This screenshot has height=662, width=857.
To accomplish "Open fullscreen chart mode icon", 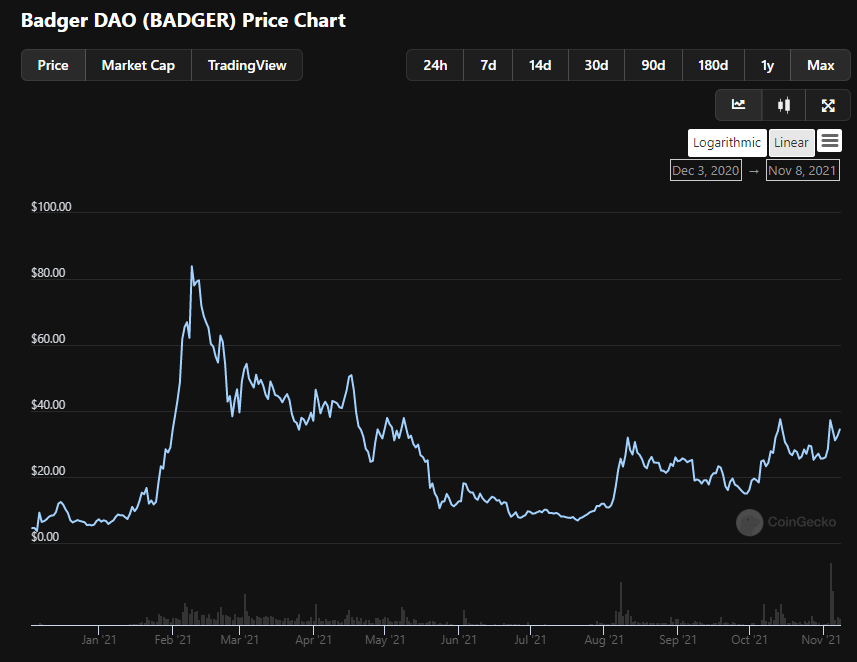I will [828, 105].
